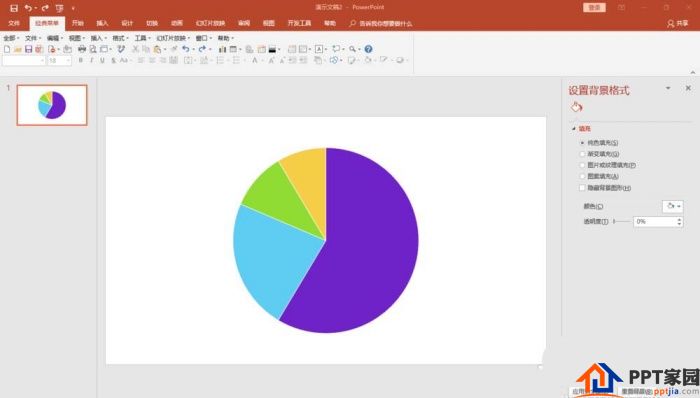Open the 设计 ribbon tab
The image size is (700, 398).
(x=127, y=23)
